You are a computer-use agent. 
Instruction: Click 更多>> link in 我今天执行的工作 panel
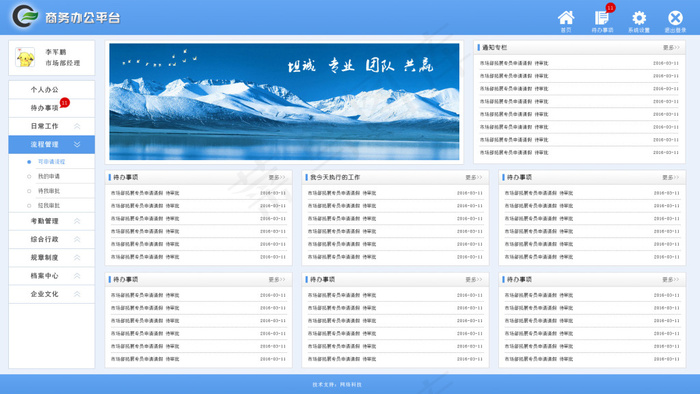(x=474, y=178)
